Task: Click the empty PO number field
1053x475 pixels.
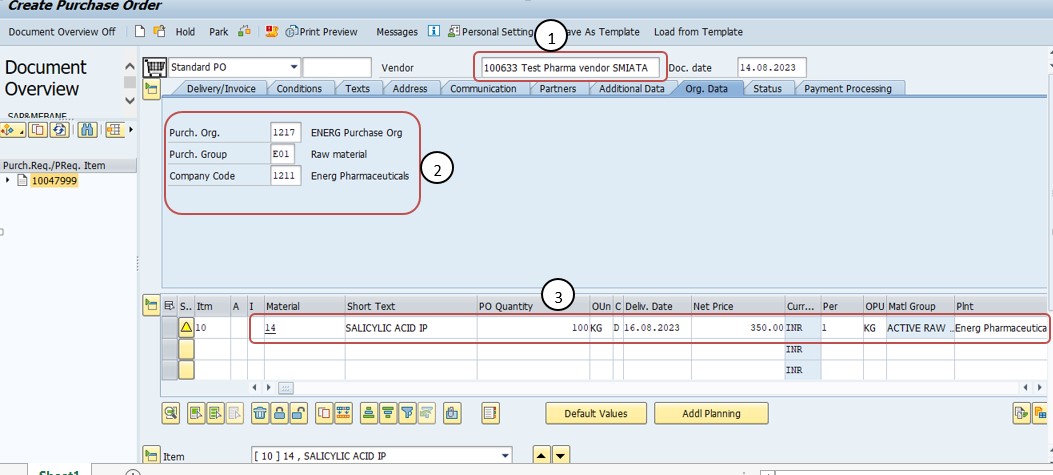Action: 337,67
